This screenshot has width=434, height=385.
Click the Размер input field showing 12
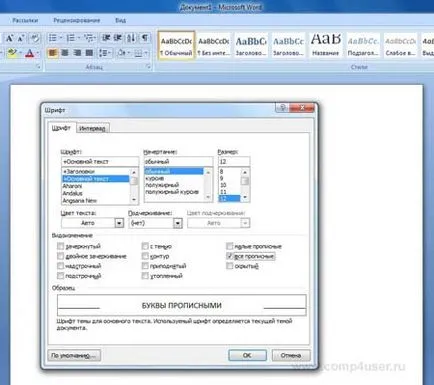234,161
